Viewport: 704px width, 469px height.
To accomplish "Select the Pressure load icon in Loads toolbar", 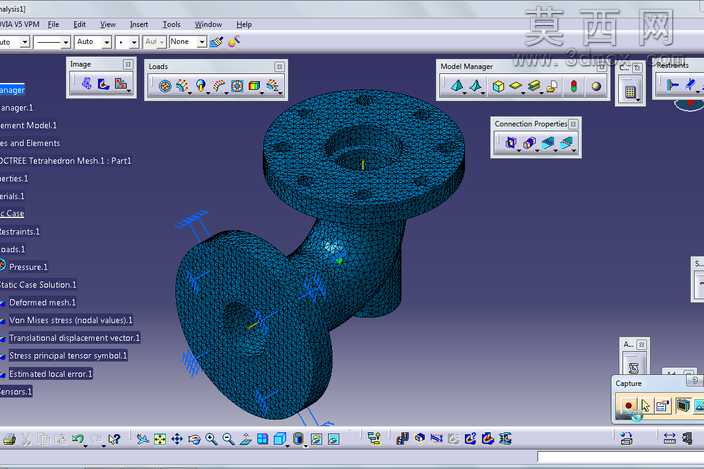I will coord(165,86).
